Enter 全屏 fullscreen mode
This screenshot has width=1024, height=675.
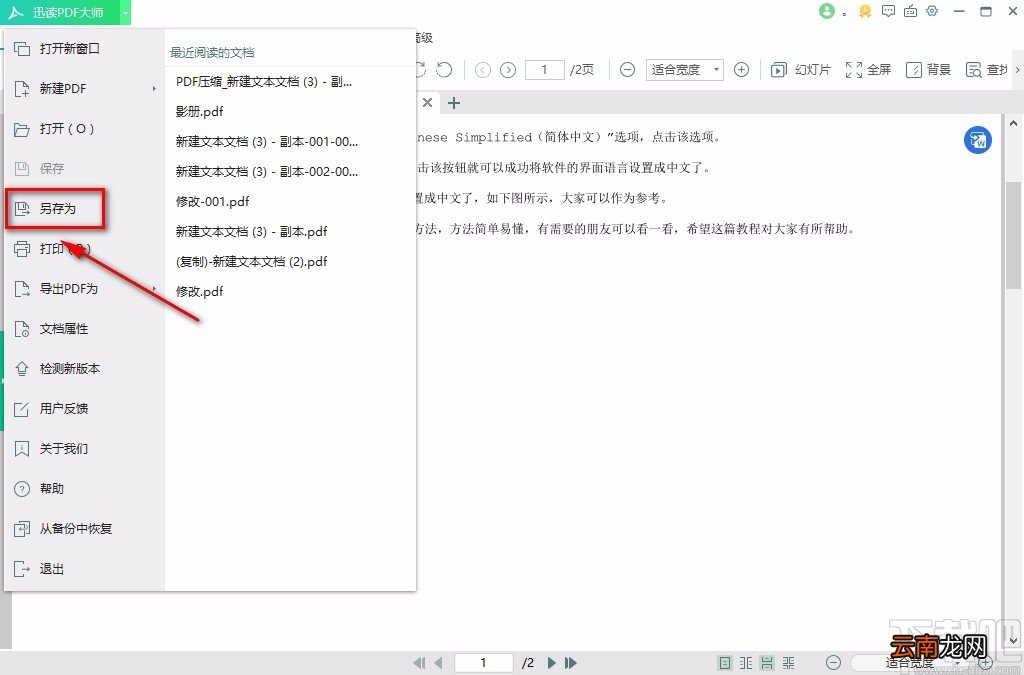tap(868, 70)
